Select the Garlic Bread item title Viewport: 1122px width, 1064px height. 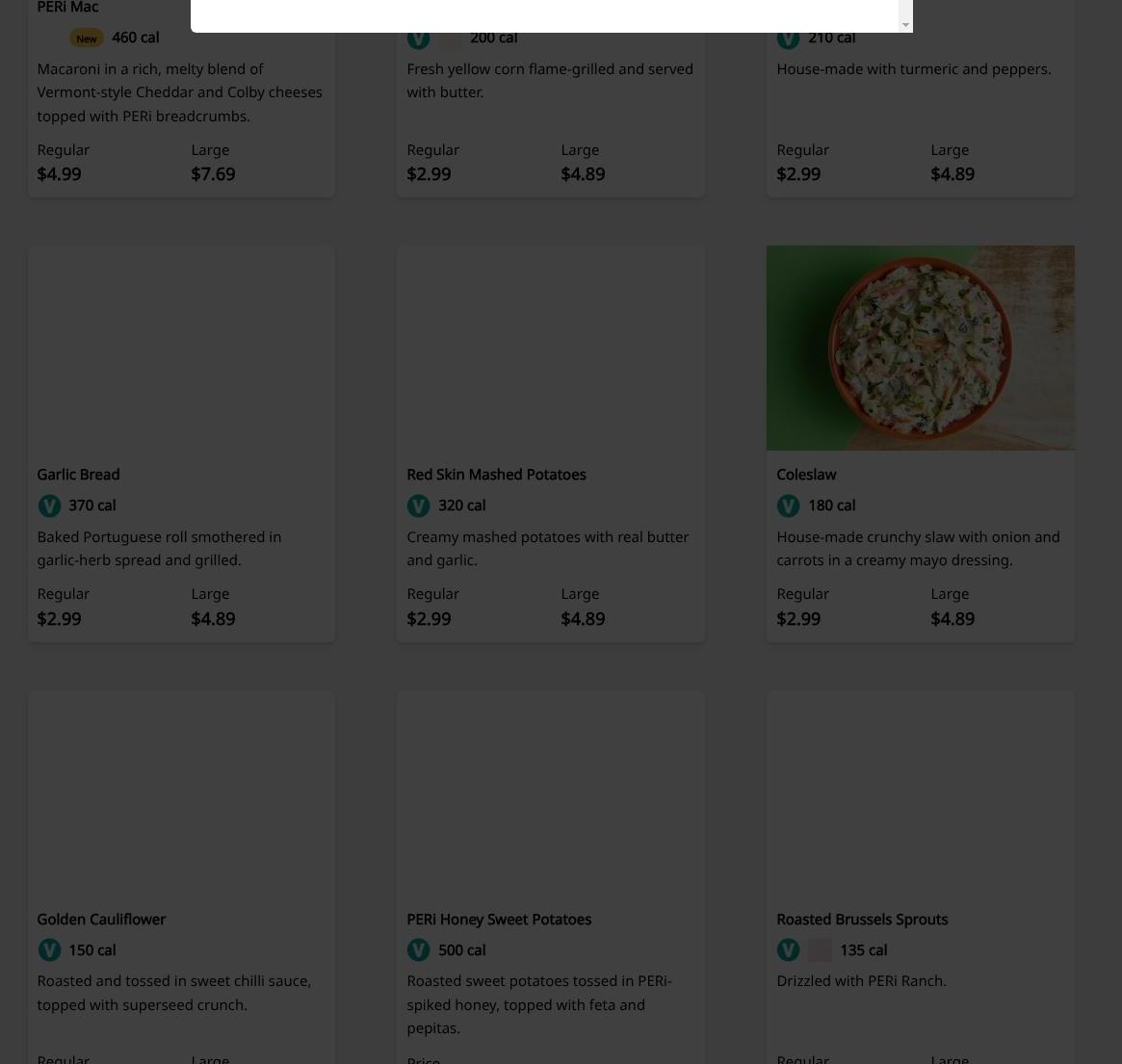point(79,475)
